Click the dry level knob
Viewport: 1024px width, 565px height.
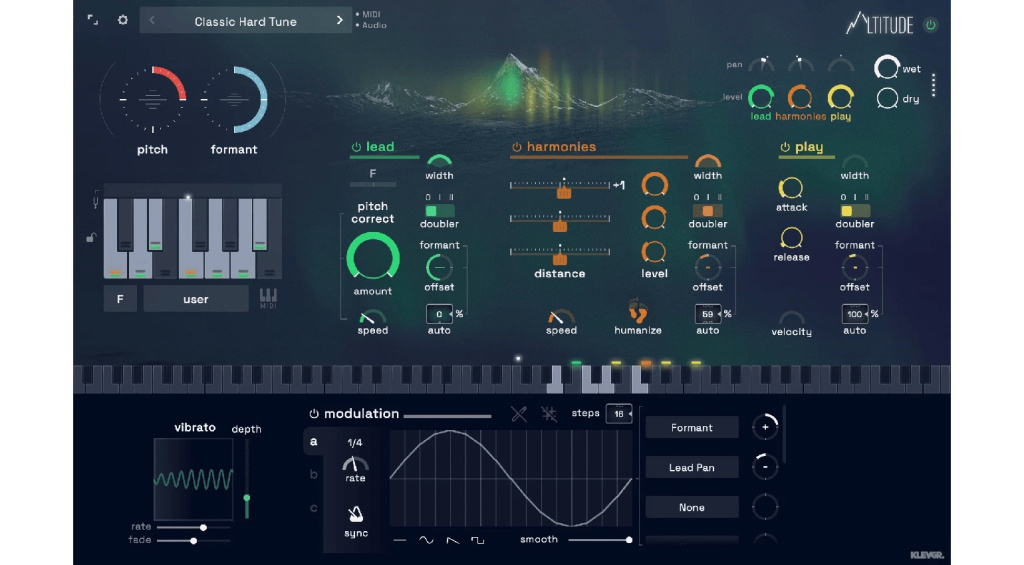coord(887,98)
